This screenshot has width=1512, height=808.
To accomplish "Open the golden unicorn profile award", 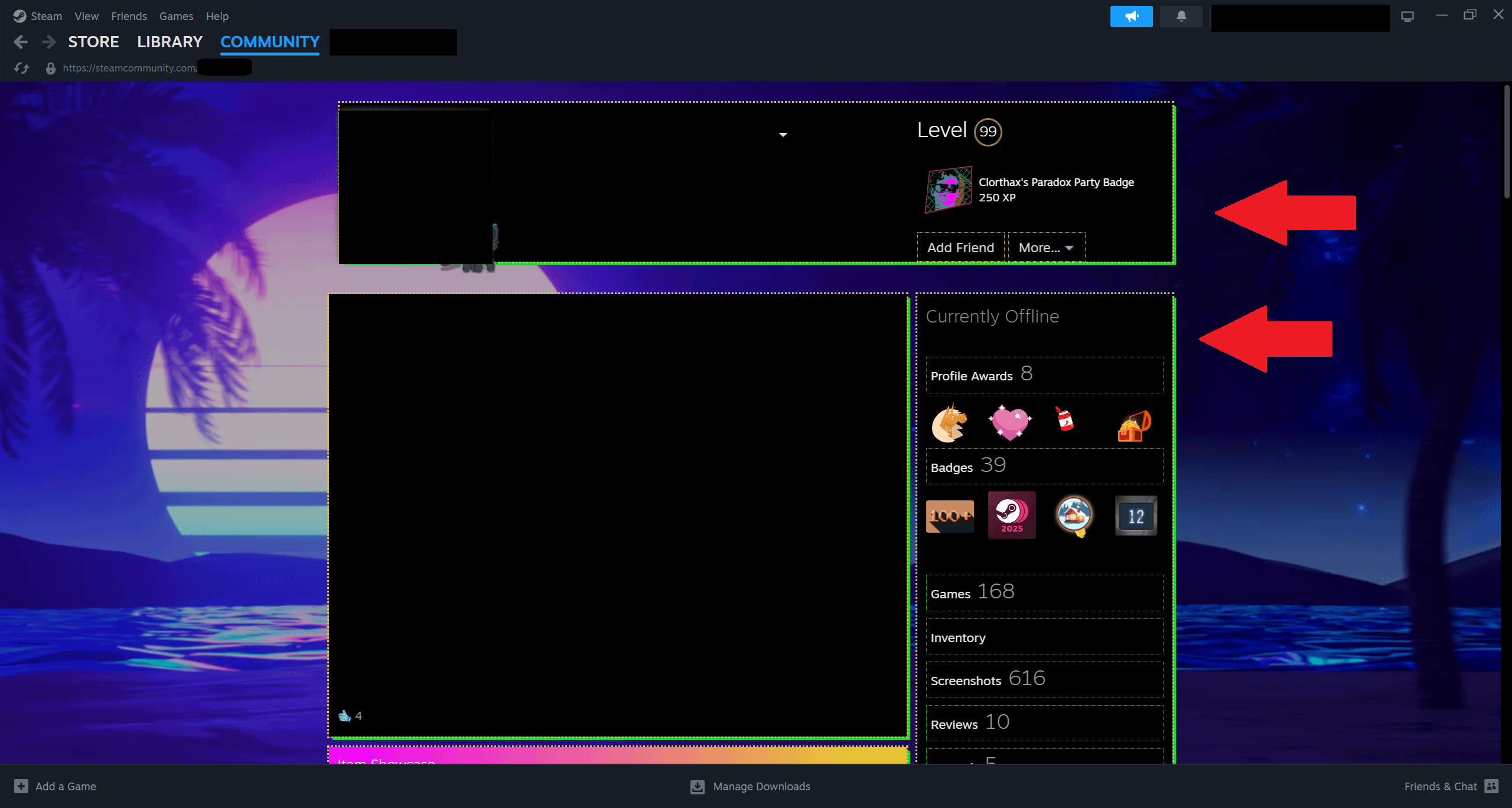I will pos(949,423).
